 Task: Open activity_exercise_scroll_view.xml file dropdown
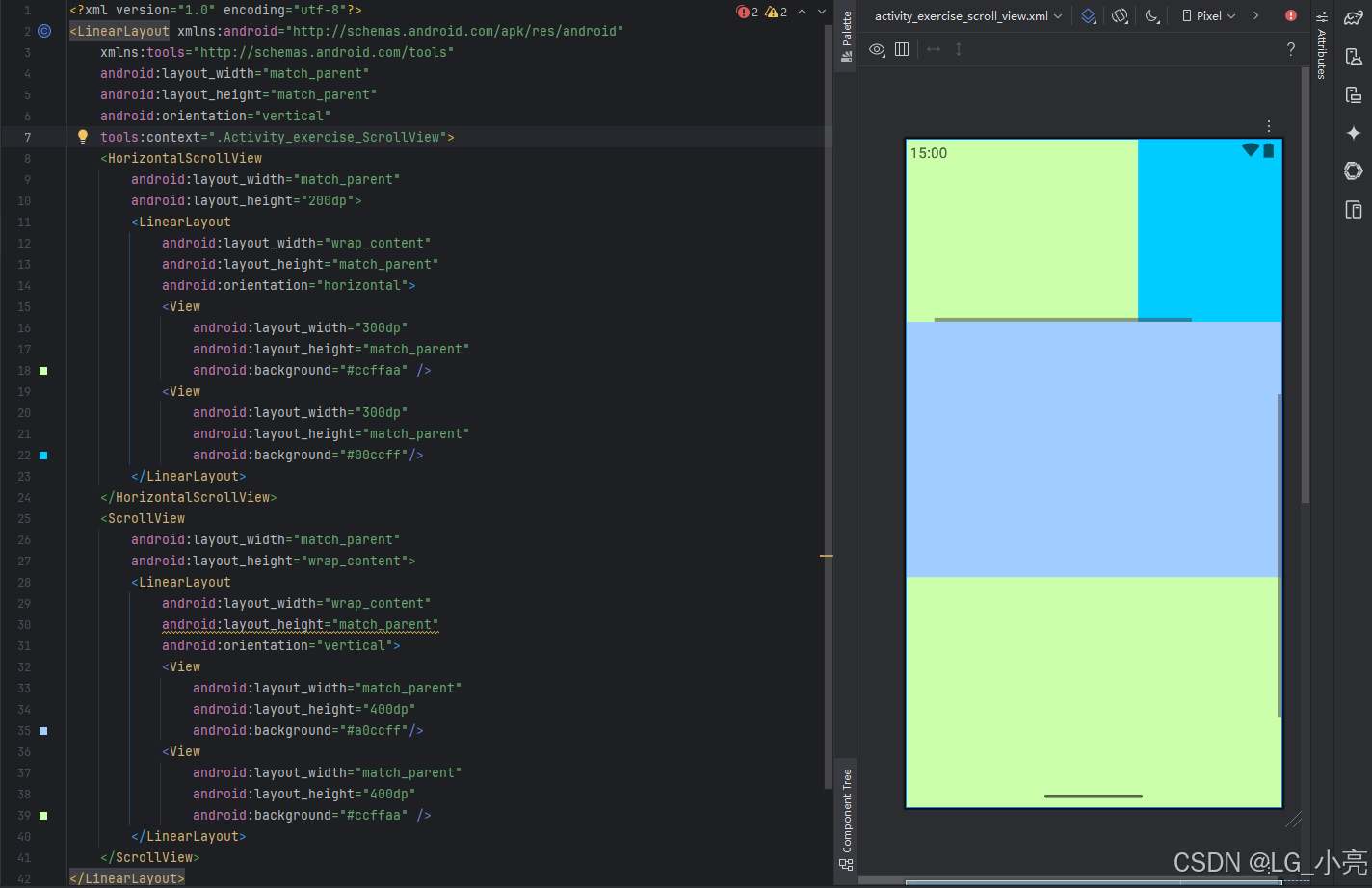(x=968, y=15)
